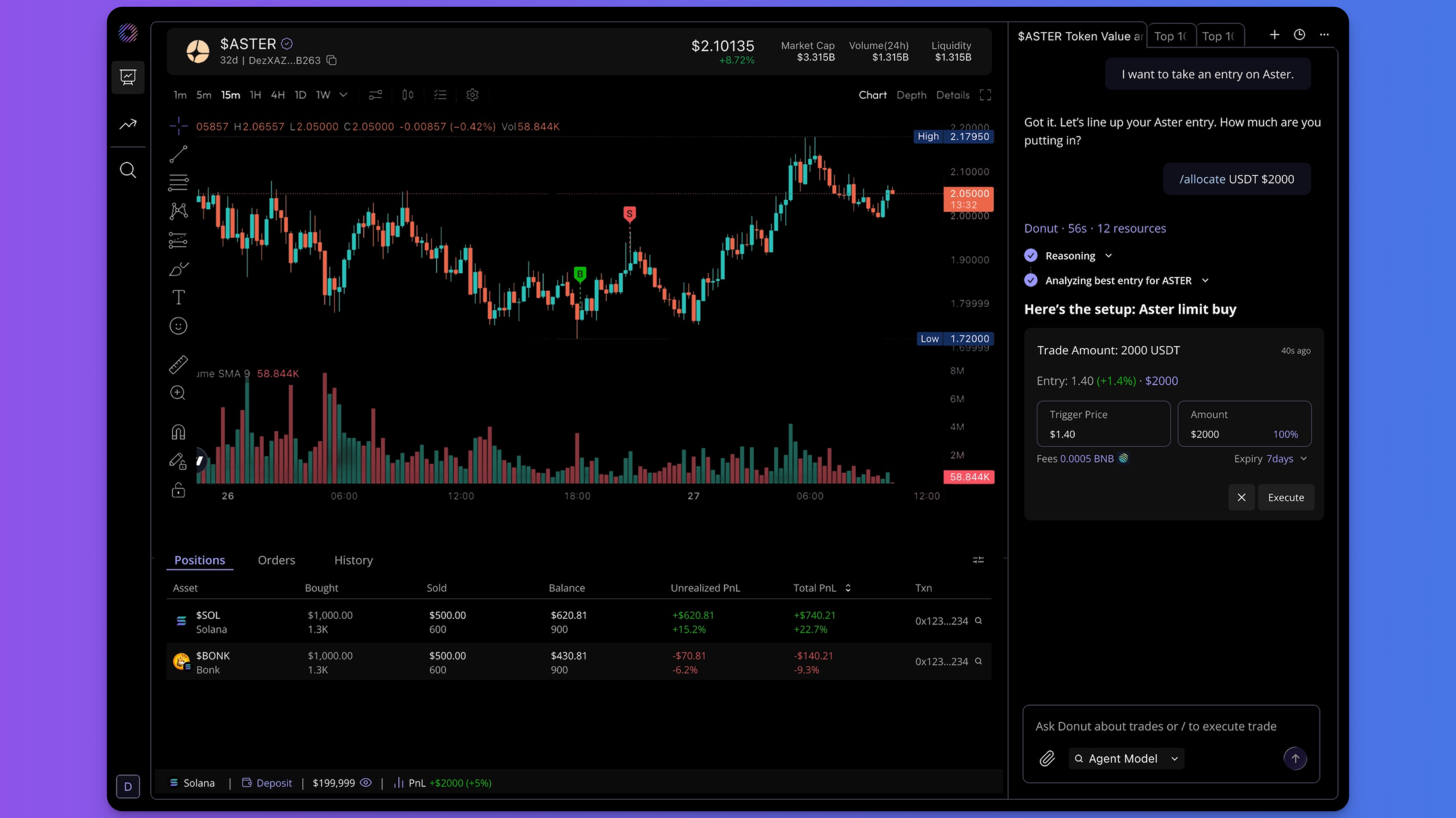Toggle balance visibility eye icon
The width and height of the screenshot is (1456, 818).
click(x=366, y=782)
